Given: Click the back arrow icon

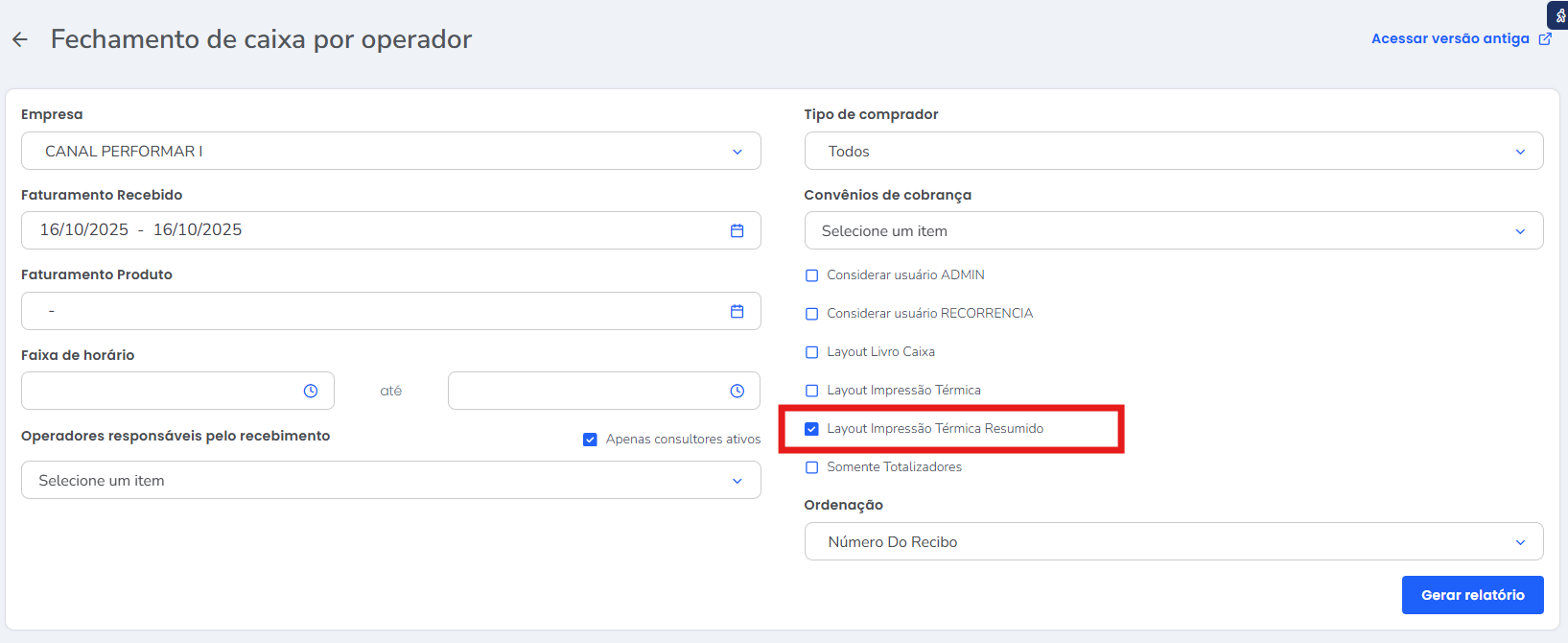Looking at the screenshot, I should (x=20, y=39).
